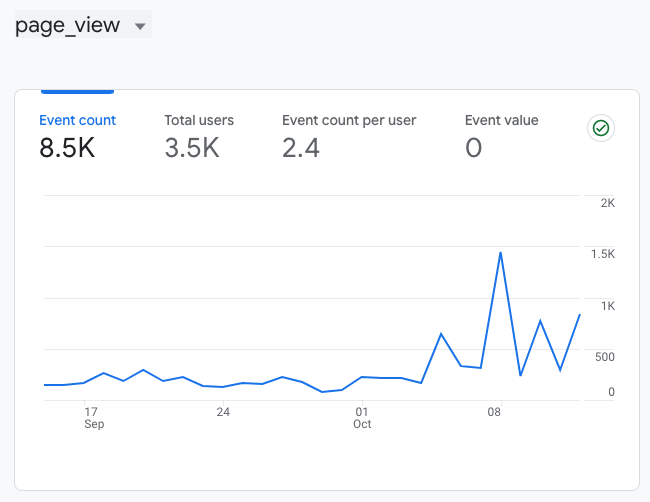
Task: Click the arrow beside page_view
Action: point(139,26)
